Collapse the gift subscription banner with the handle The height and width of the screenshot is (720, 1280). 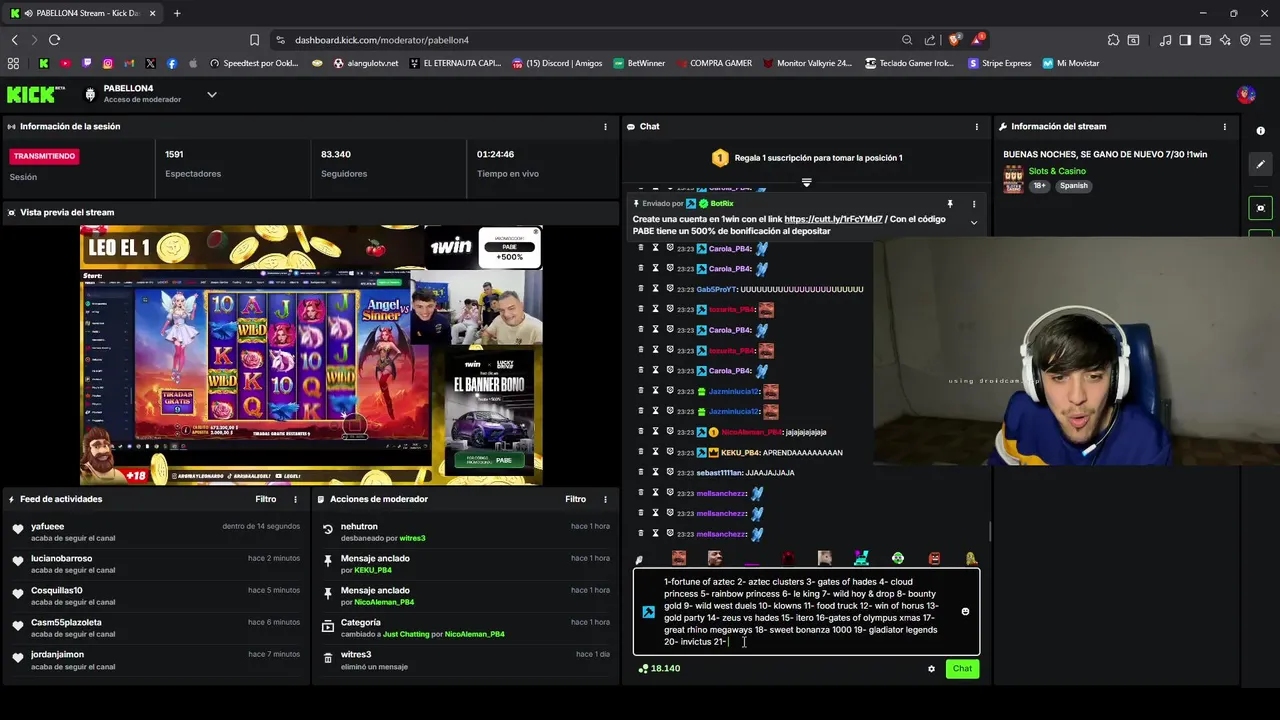[x=806, y=182]
